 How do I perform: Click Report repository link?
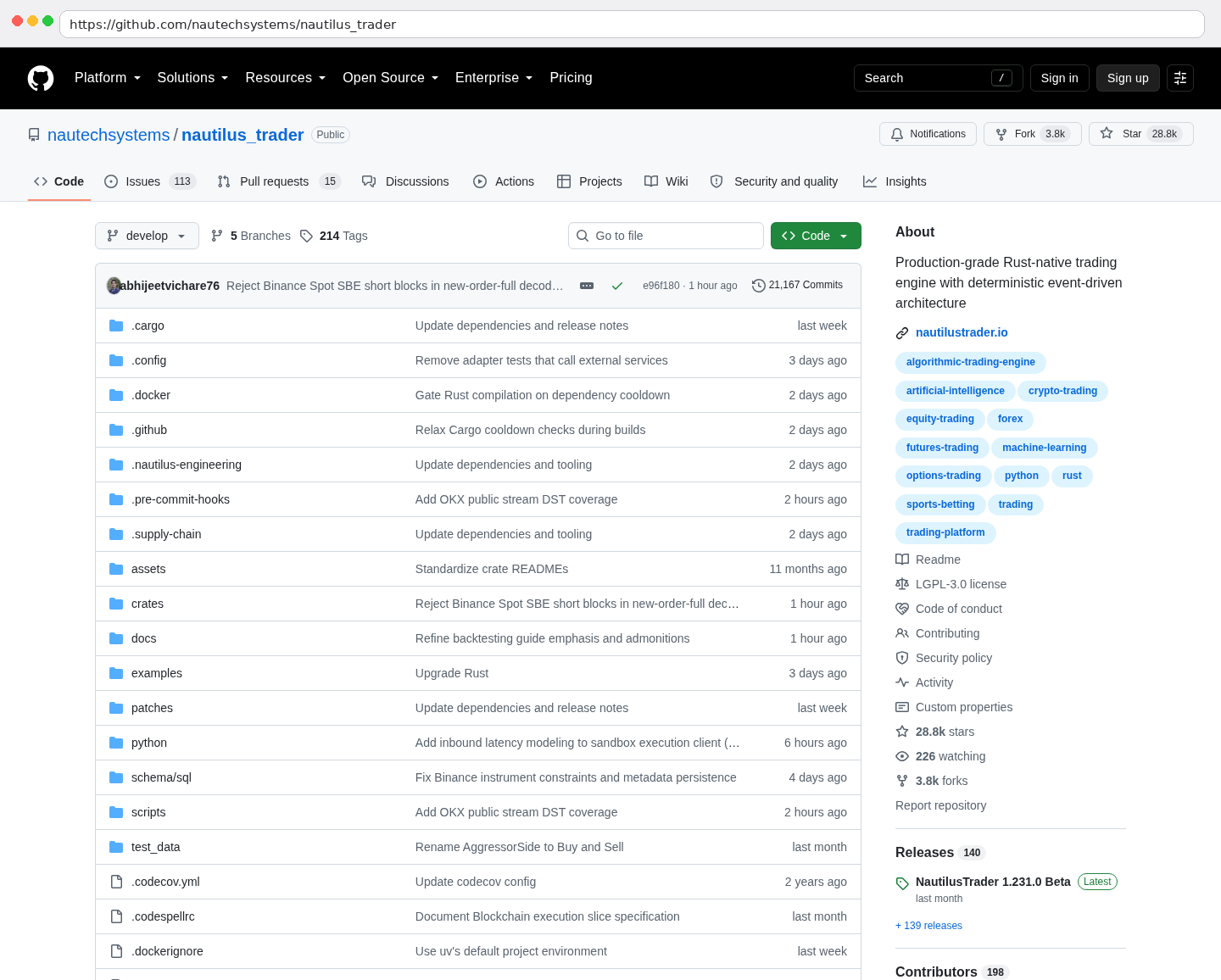(940, 805)
